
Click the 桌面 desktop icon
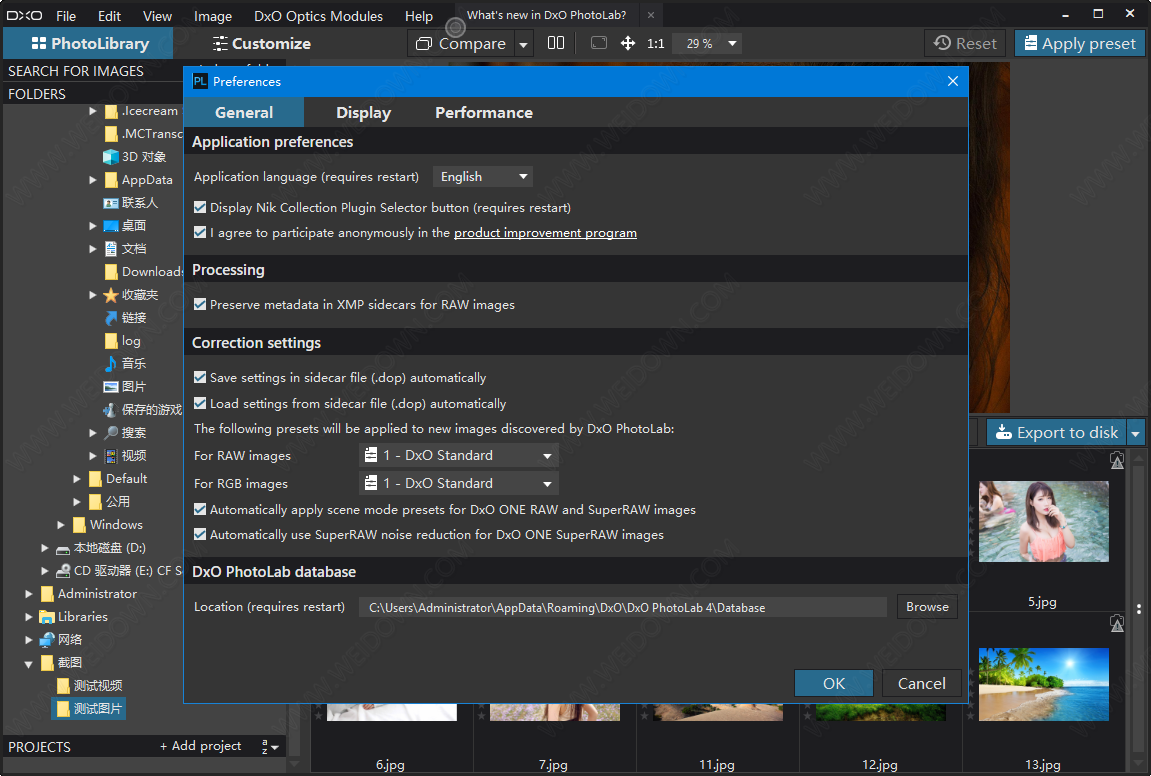(x=111, y=226)
